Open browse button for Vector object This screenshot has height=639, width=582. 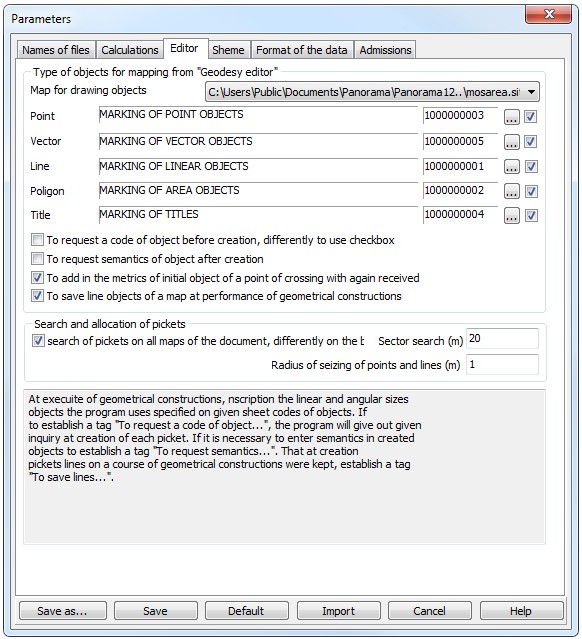[511, 142]
